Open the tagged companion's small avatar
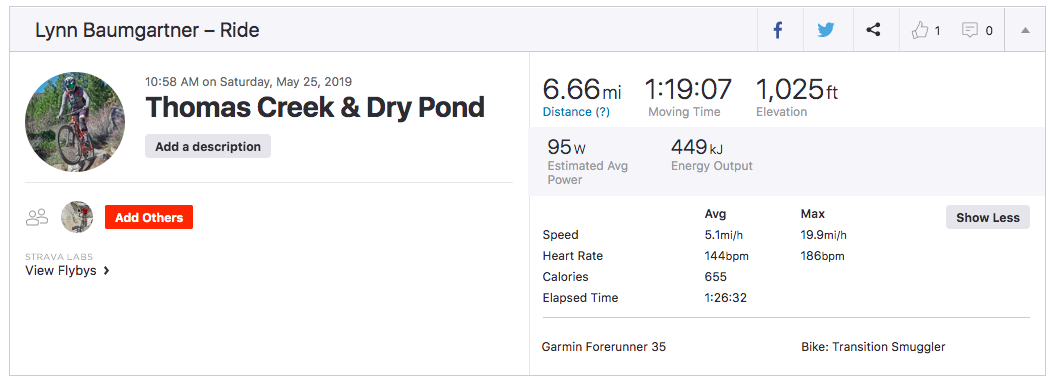 (x=77, y=217)
